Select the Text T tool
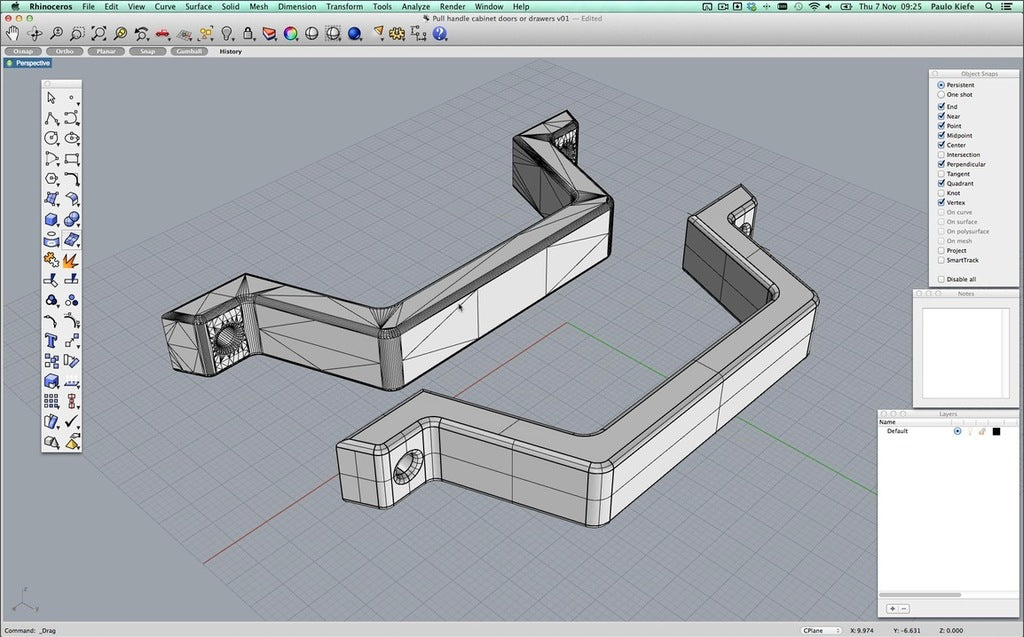Viewport: 1024px width, 637px height. coord(51,340)
